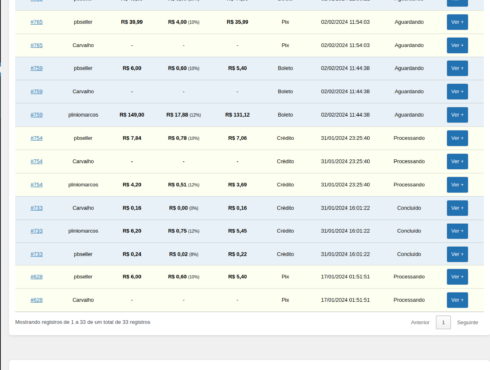Image resolution: width=490 pixels, height=370 pixels.
Task: Open Ver + for #754 pliniomarcos row
Action: pyautogui.click(x=457, y=185)
